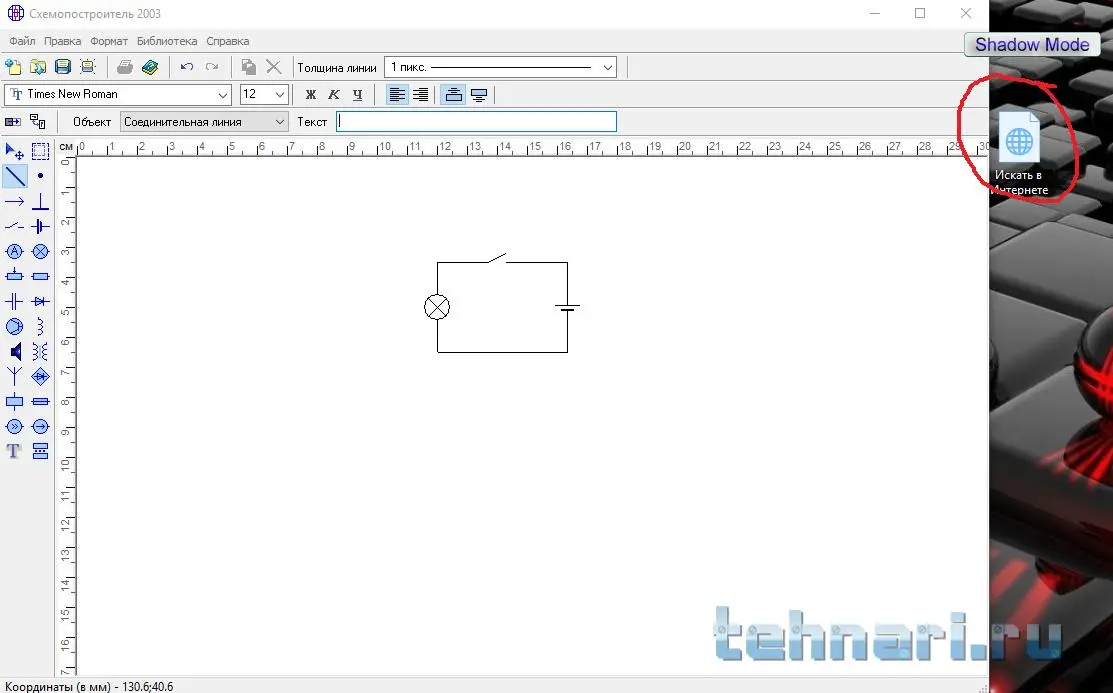Open the Библиотека menu
Screen dimensions: 1113x693
click(x=167, y=41)
